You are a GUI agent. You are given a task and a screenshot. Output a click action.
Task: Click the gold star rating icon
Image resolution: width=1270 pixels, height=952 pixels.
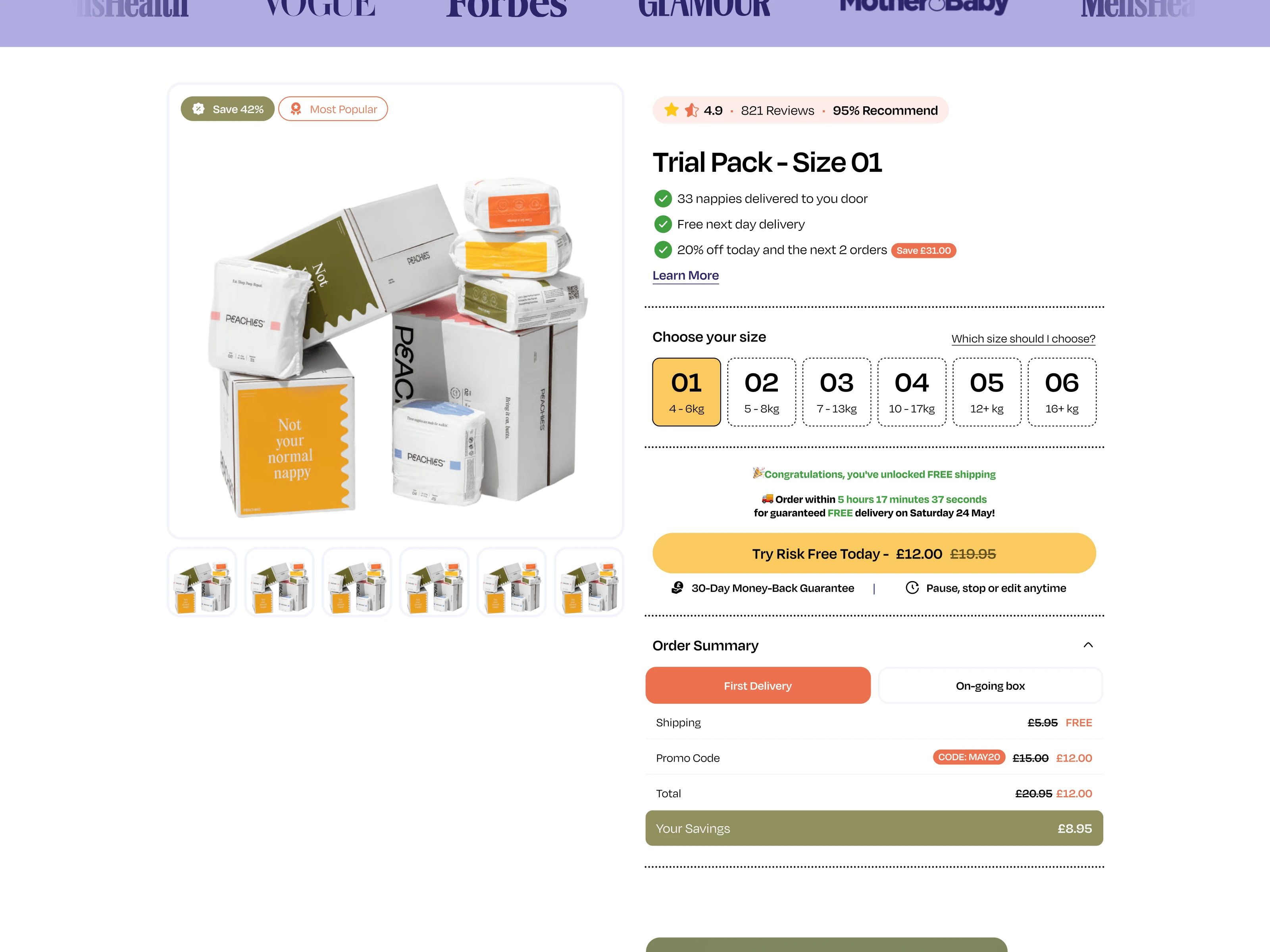coord(671,109)
